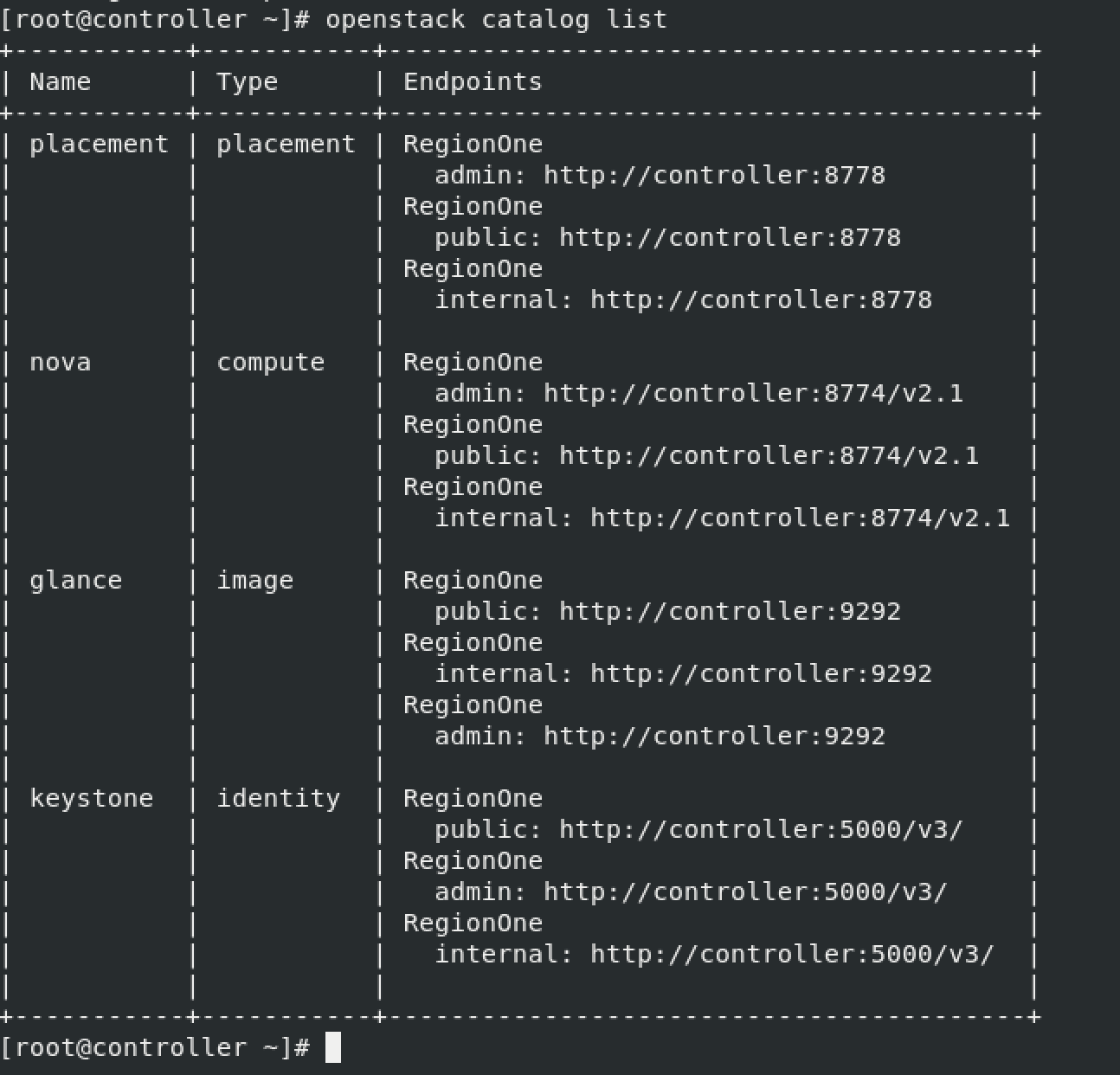Click the glance internal endpoint URL
The height and width of the screenshot is (1075, 1120).
coord(761,674)
